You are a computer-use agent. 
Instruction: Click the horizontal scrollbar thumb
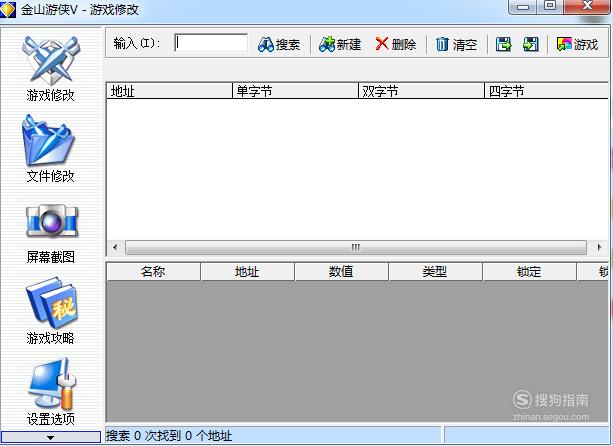click(356, 247)
